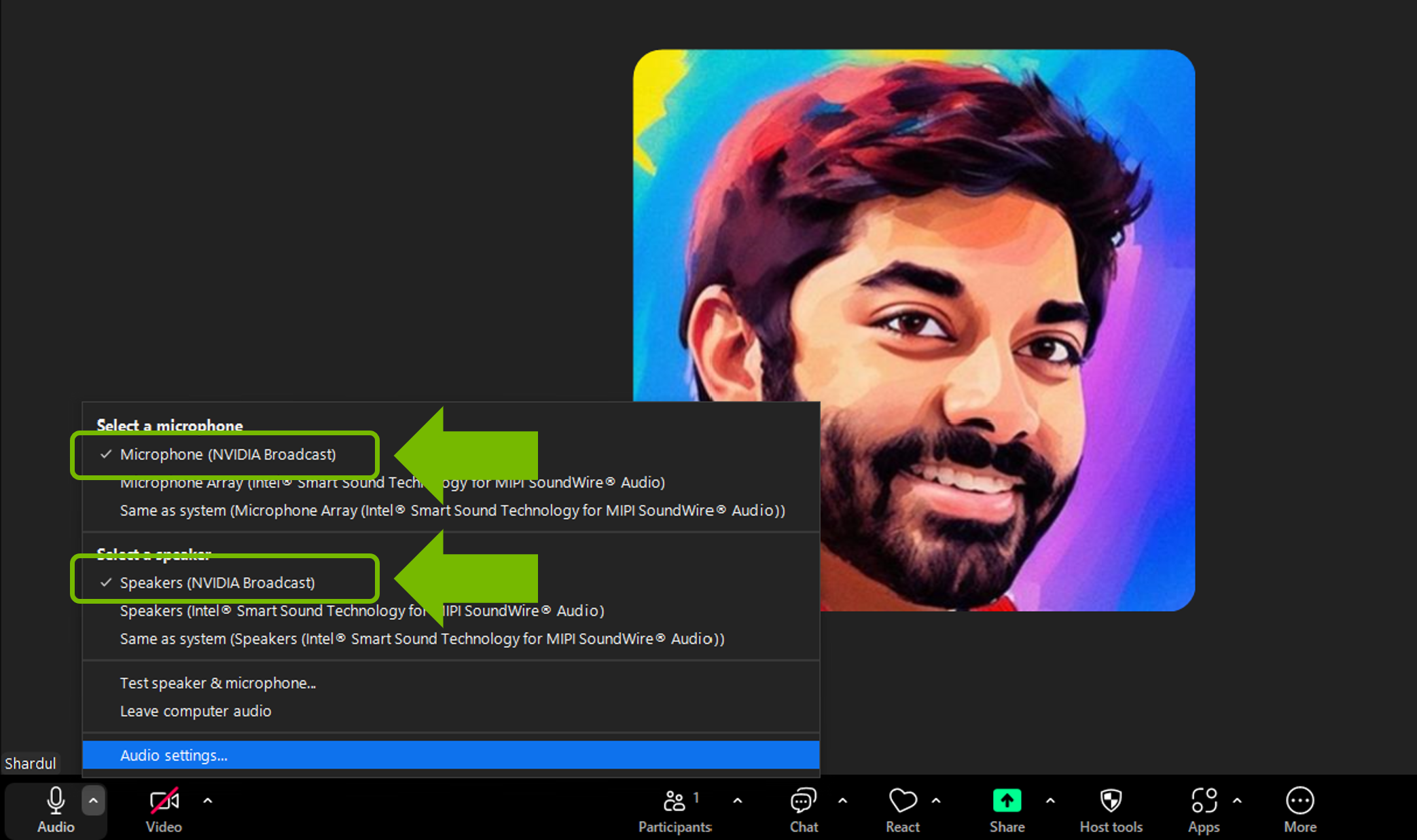Image resolution: width=1417 pixels, height=840 pixels.
Task: Open the Share options chevron
Action: 1050,801
